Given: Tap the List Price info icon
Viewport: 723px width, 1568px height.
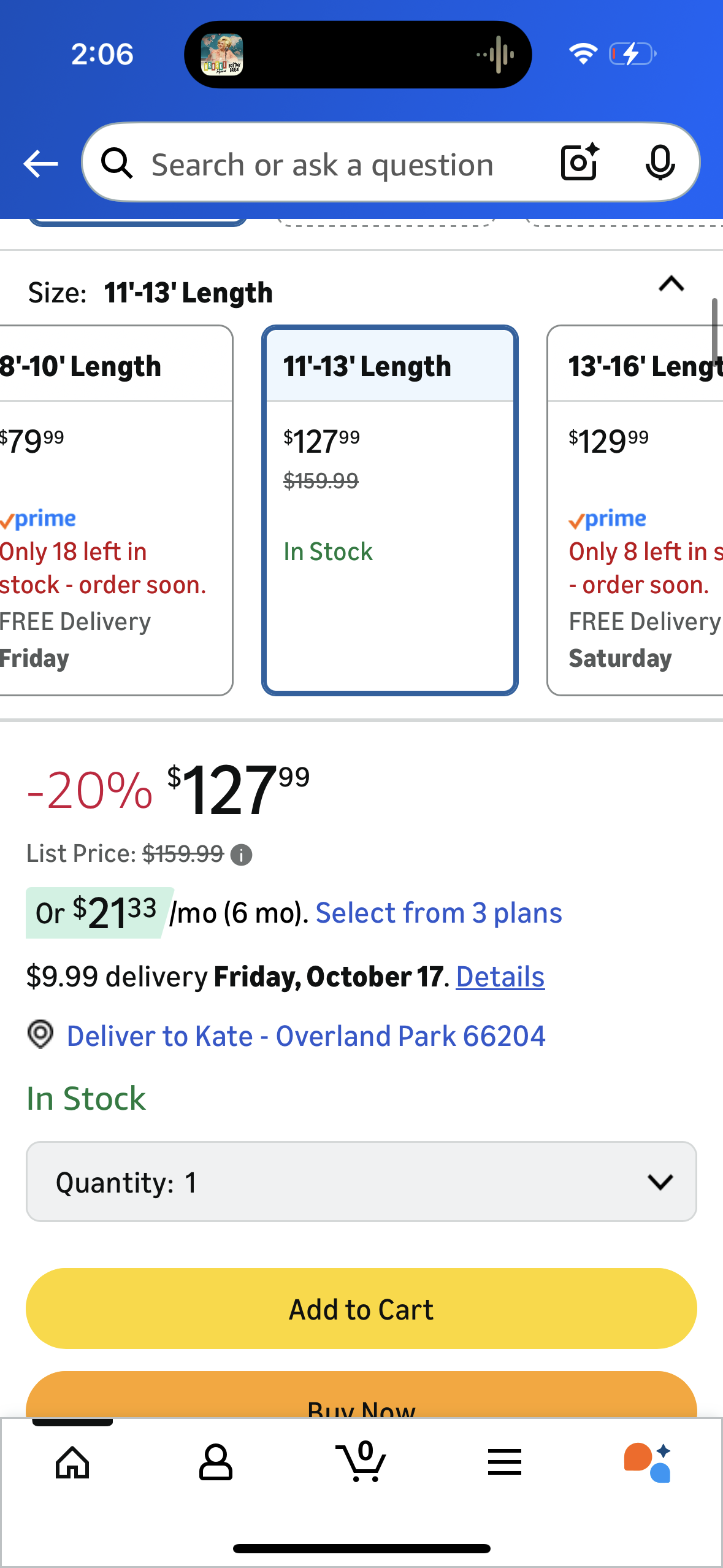Looking at the screenshot, I should [x=241, y=855].
